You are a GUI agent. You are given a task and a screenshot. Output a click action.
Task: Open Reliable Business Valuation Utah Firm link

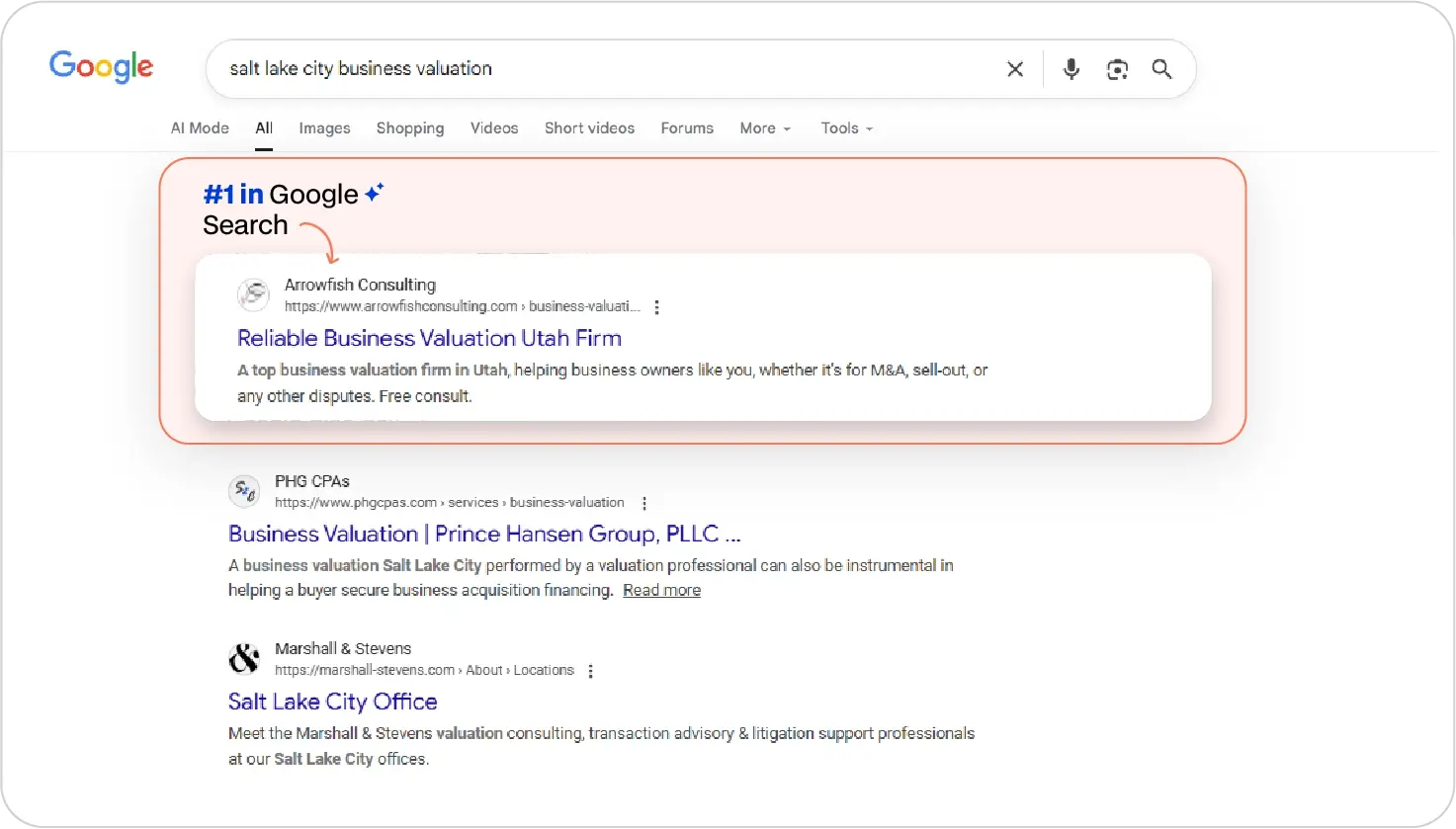point(429,338)
